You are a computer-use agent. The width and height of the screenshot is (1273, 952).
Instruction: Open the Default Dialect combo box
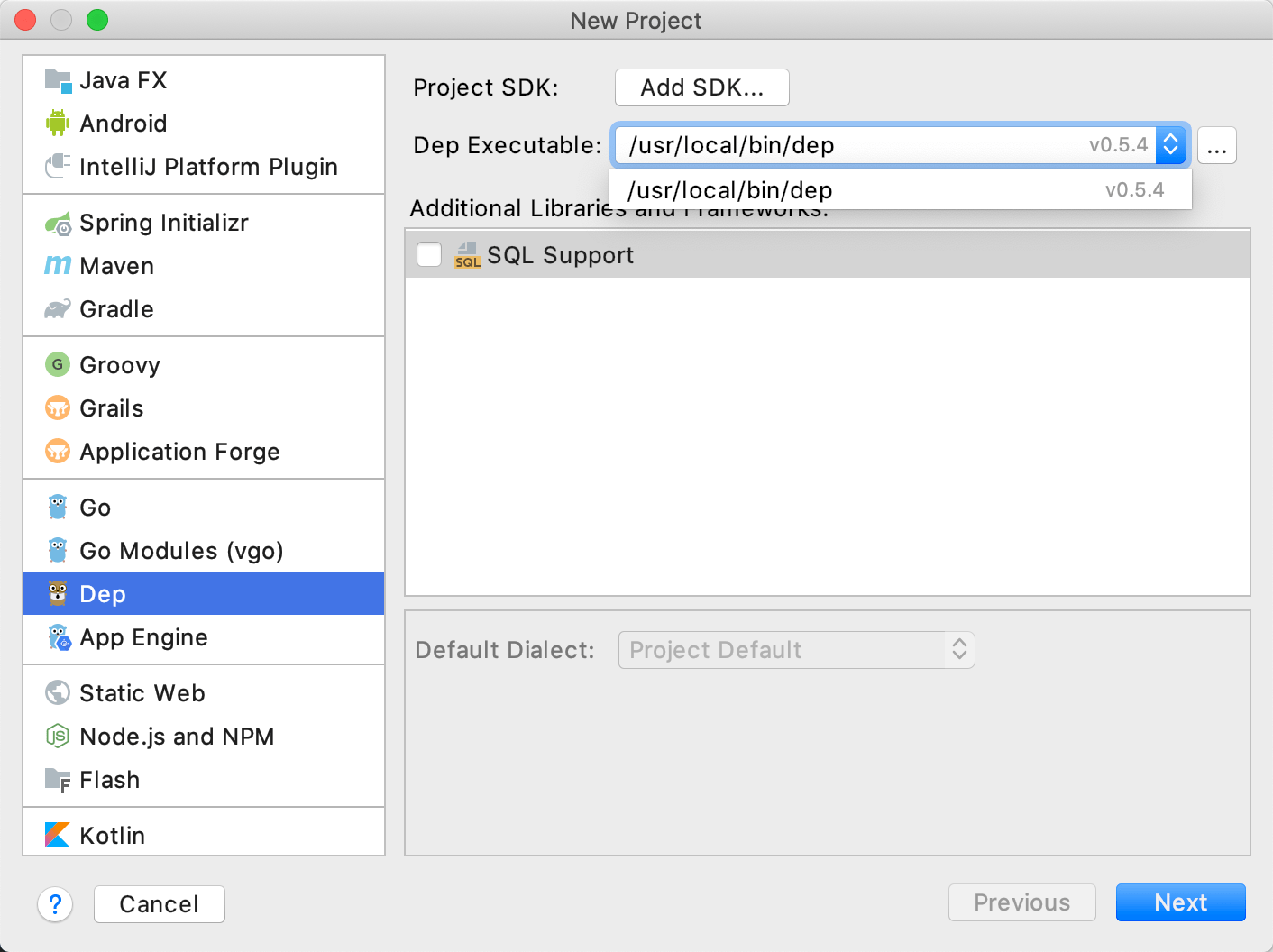(796, 650)
